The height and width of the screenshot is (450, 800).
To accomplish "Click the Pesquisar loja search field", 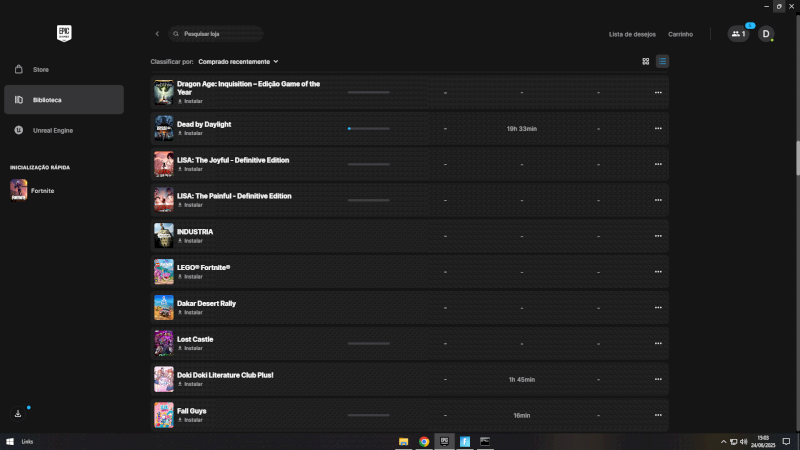I will tap(216, 34).
